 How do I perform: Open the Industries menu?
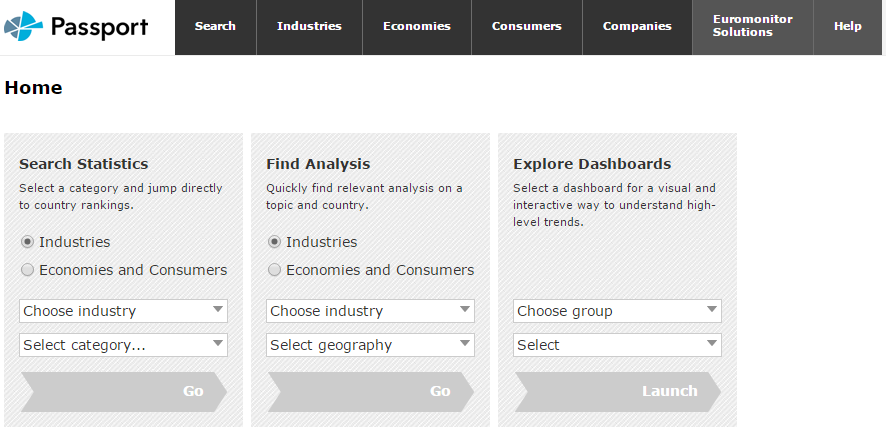309,27
